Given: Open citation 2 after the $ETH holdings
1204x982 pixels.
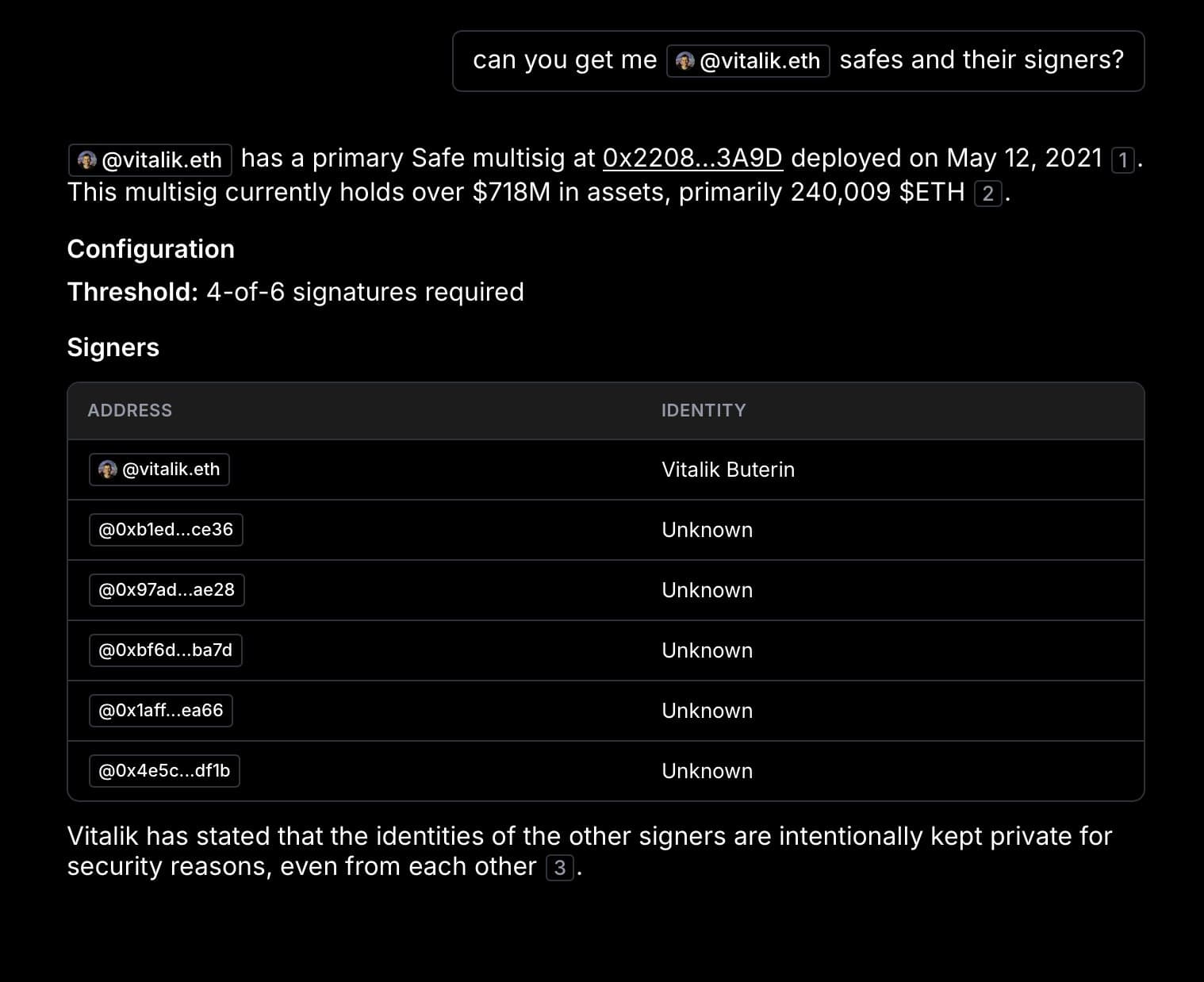Looking at the screenshot, I should click(987, 194).
